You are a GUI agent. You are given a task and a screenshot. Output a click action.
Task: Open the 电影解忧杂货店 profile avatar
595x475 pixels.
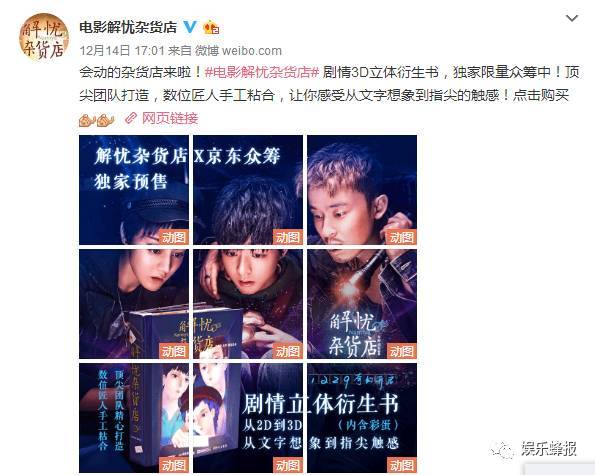44,37
